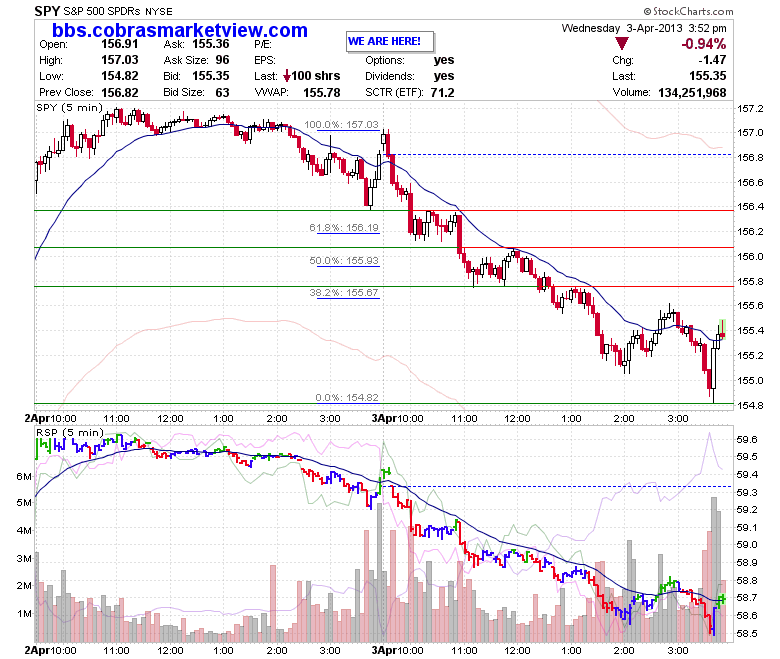This screenshot has width=780, height=659.
Task: Click the red down arrow beside 100 shrs
Action: point(287,76)
